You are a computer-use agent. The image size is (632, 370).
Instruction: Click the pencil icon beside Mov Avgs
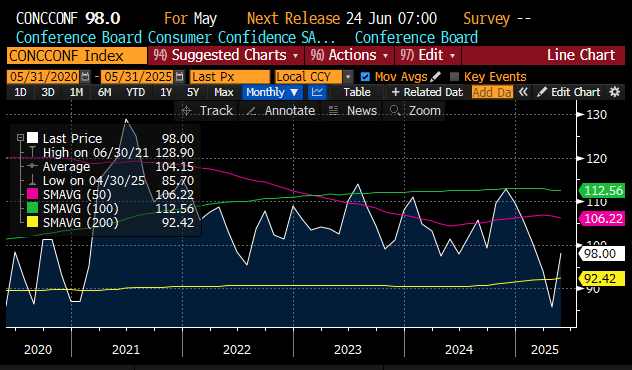[436, 77]
